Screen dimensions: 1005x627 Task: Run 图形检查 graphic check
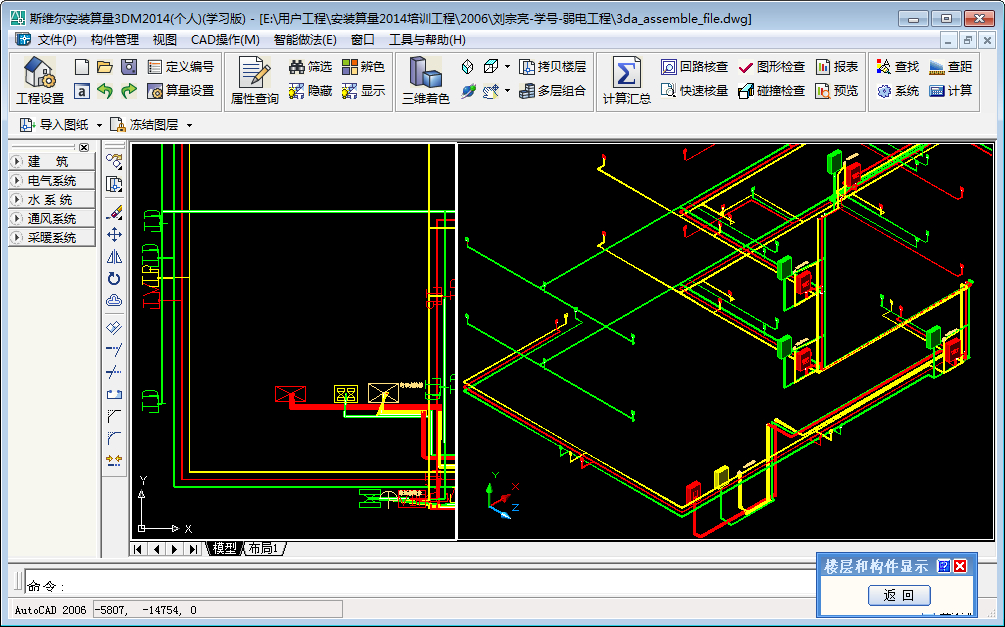772,67
